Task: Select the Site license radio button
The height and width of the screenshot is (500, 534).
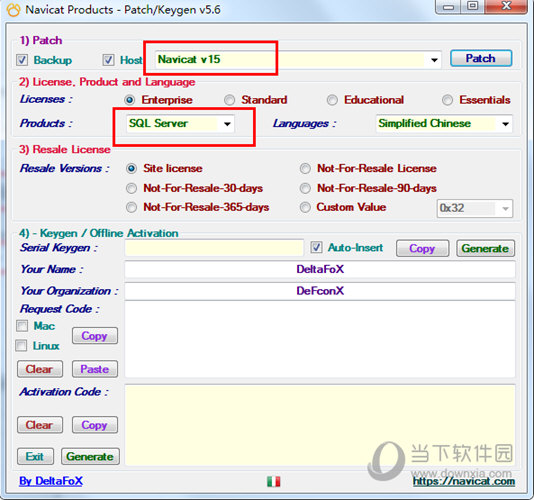Action: click(x=131, y=169)
